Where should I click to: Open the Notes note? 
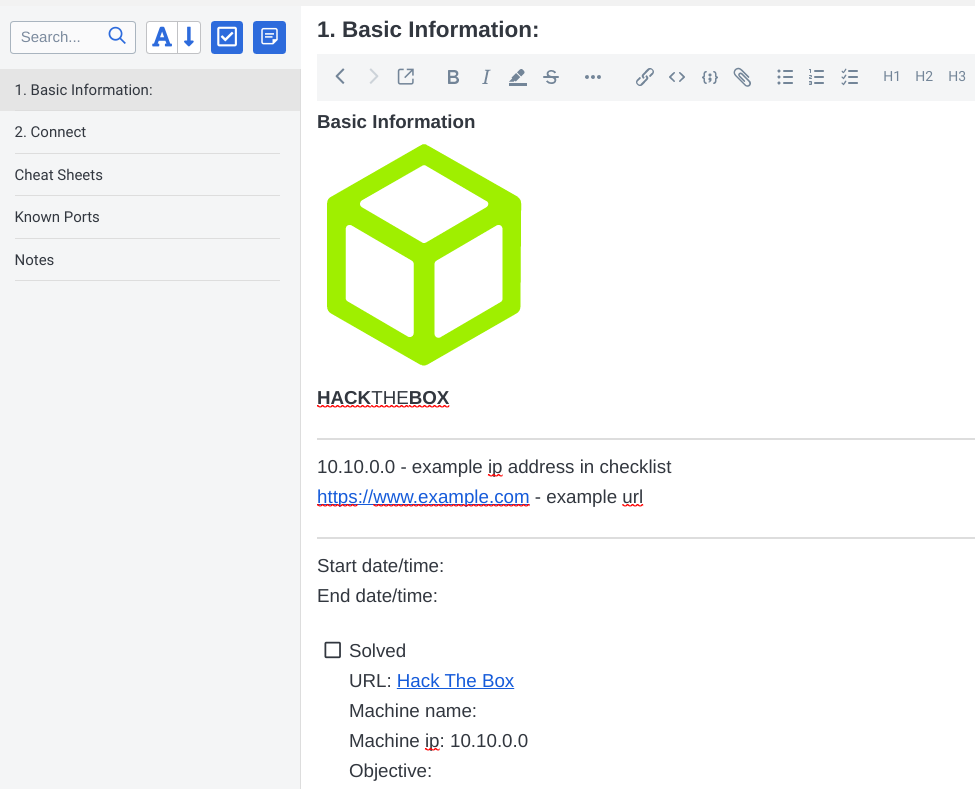click(x=150, y=260)
